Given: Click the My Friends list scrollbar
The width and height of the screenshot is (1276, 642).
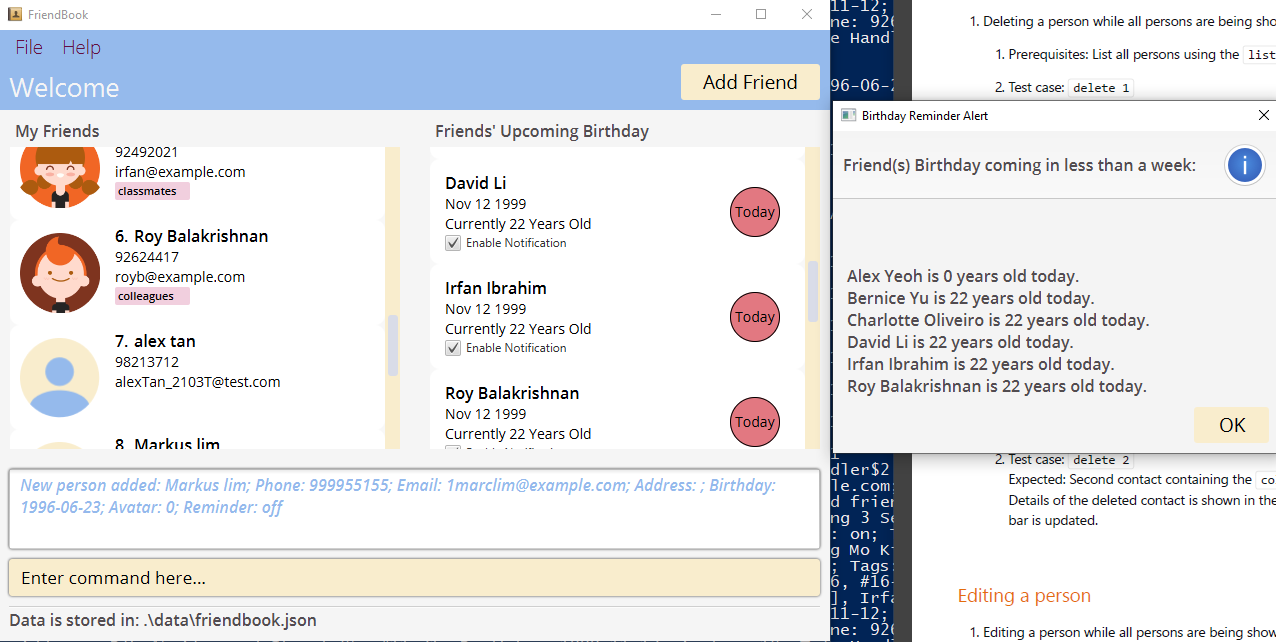Looking at the screenshot, I should (x=393, y=345).
